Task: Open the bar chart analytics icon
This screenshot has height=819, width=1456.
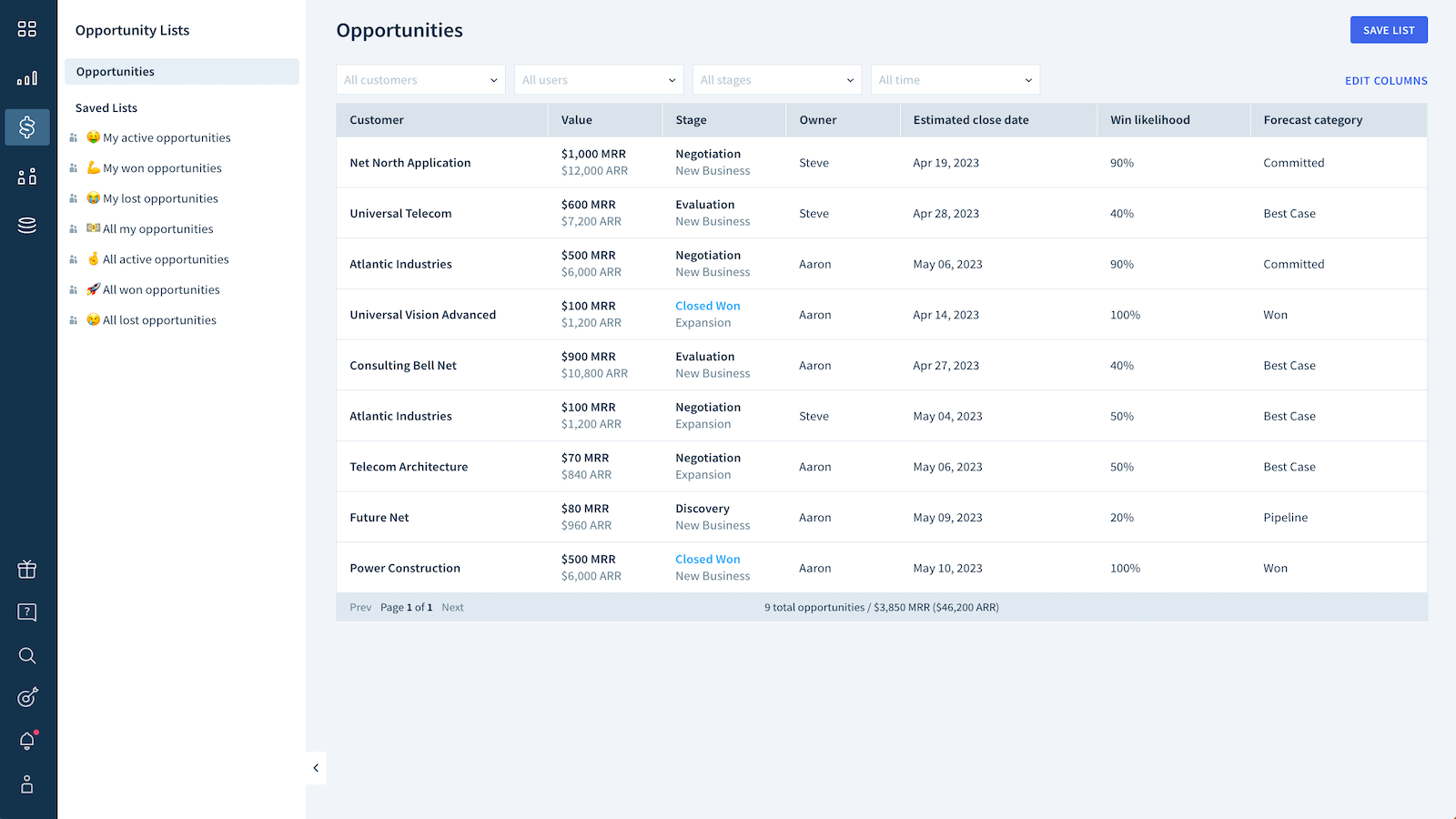Action: coord(27,78)
